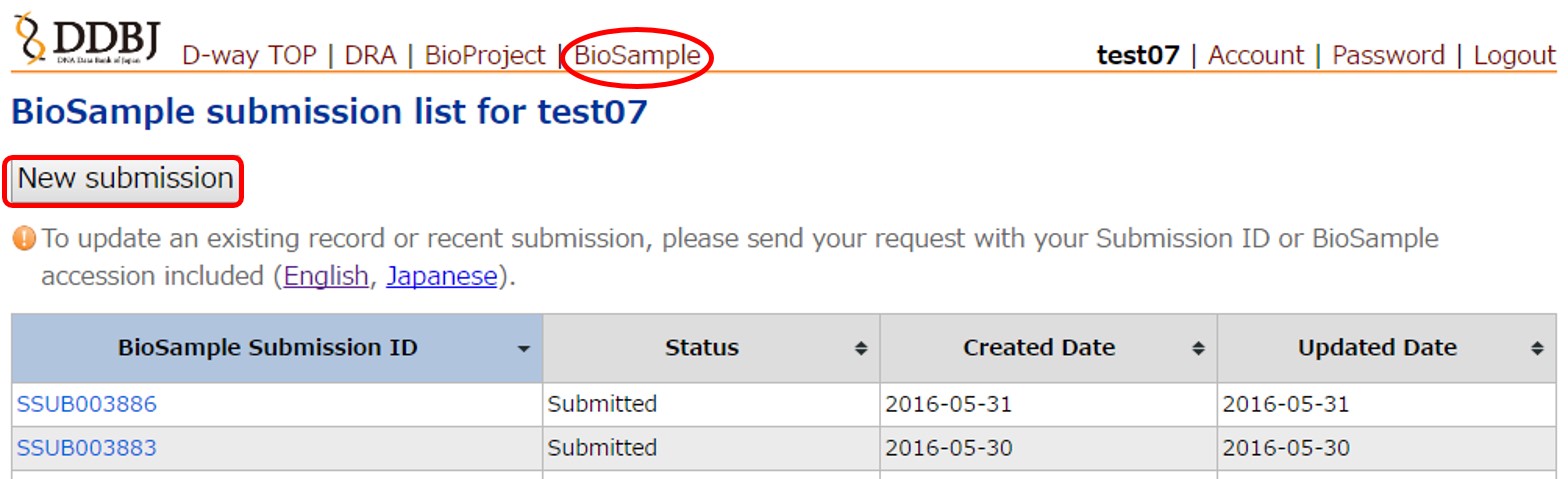Open the Password settings link
1568x479 pixels.
(1388, 56)
